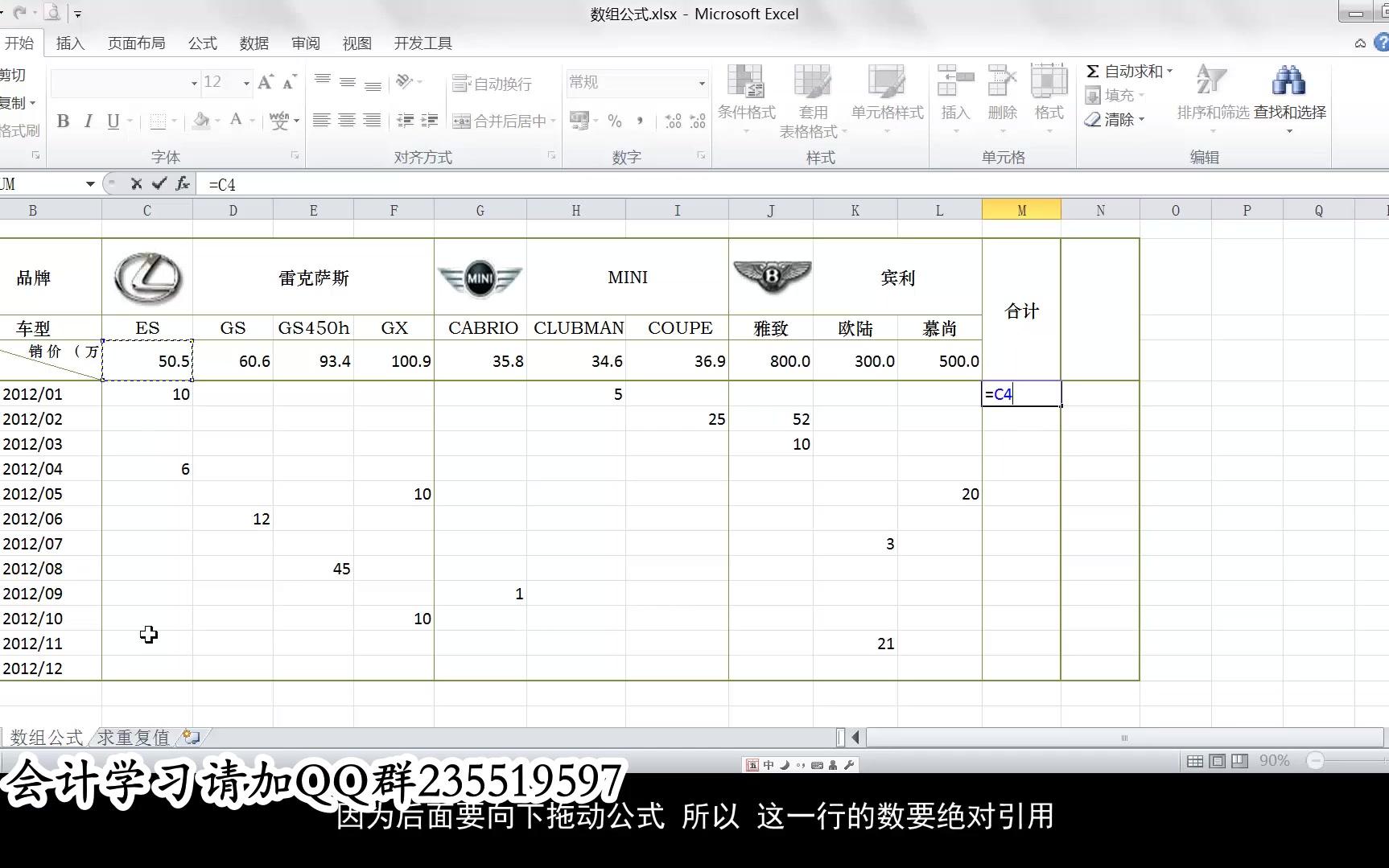Align text to the left
The width and height of the screenshot is (1389, 868).
point(322,121)
